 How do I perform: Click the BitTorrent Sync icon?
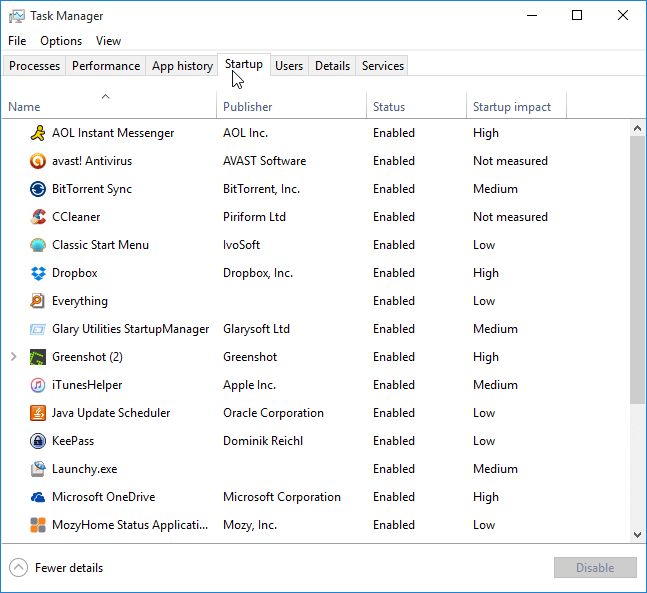pos(38,189)
